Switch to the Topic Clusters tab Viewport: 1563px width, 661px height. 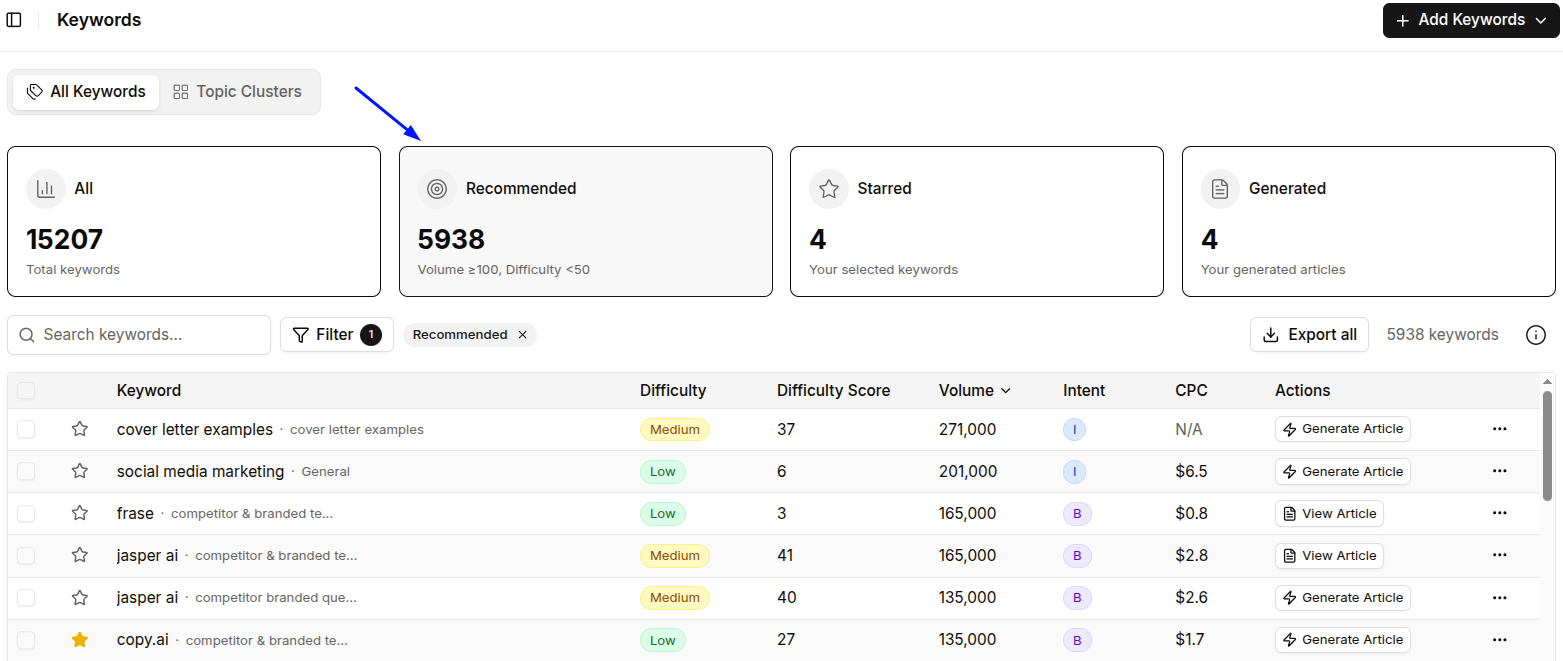tap(237, 91)
